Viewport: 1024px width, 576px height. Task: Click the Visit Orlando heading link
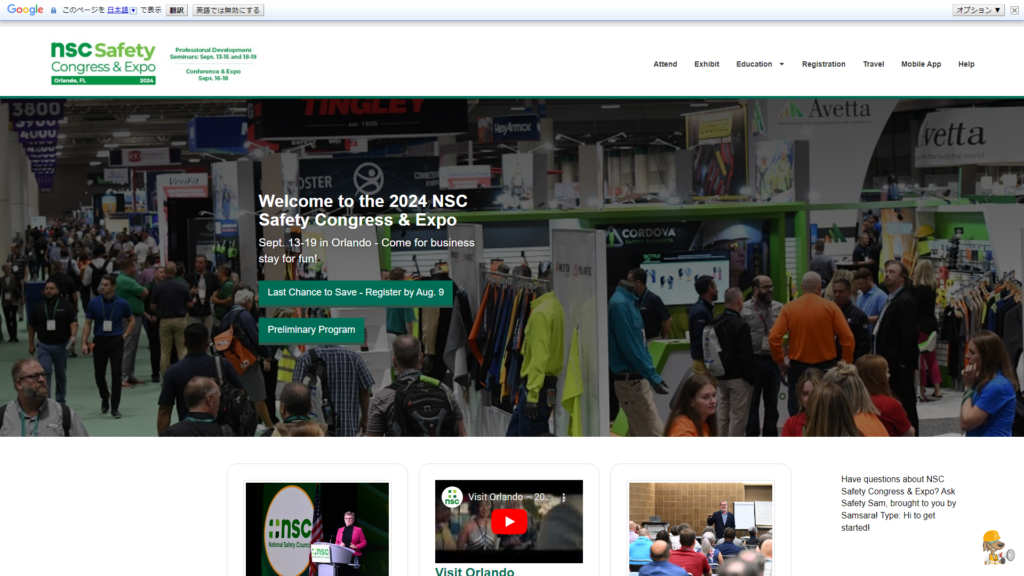pyautogui.click(x=475, y=571)
